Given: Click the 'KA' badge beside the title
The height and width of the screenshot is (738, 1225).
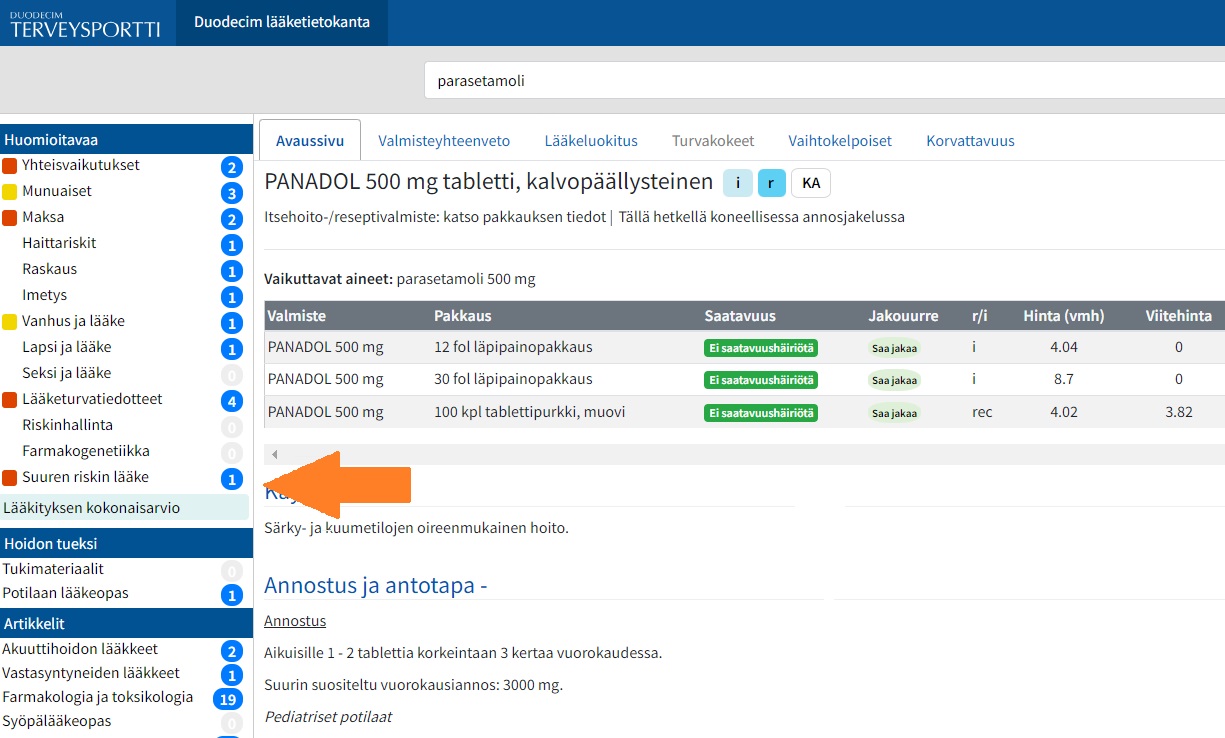Looking at the screenshot, I should click(x=811, y=183).
